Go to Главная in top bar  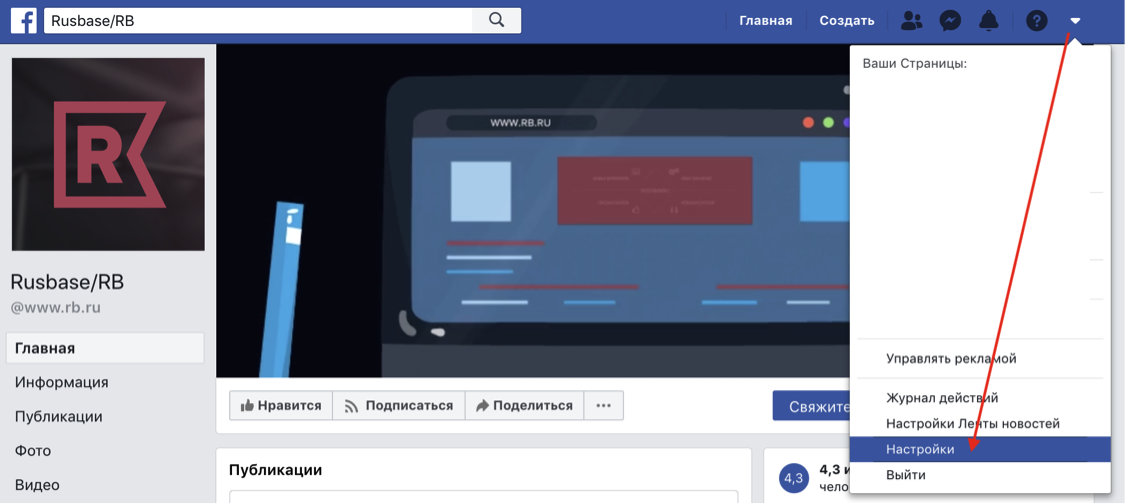point(766,21)
